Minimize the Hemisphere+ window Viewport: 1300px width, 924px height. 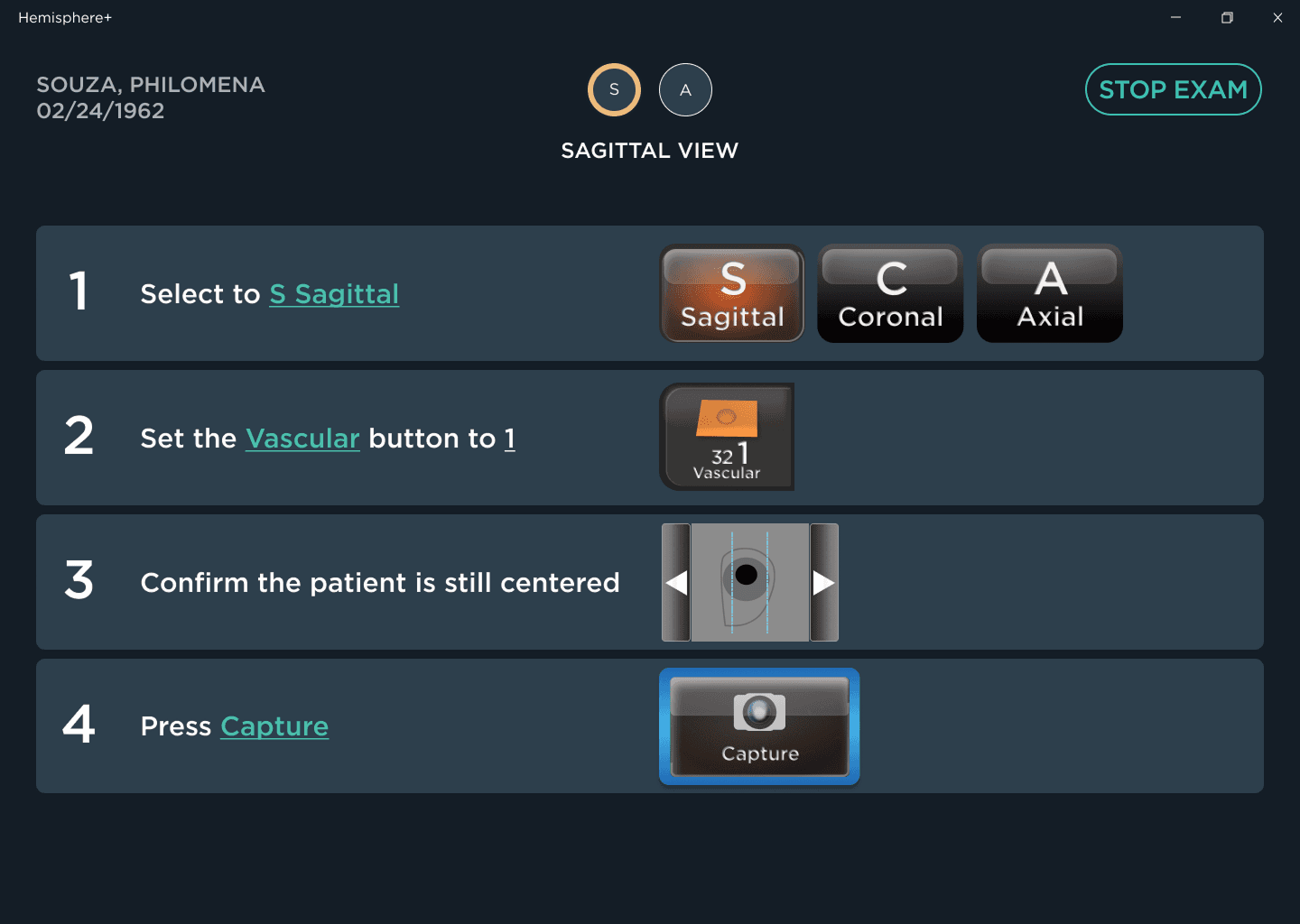pyautogui.click(x=1175, y=18)
